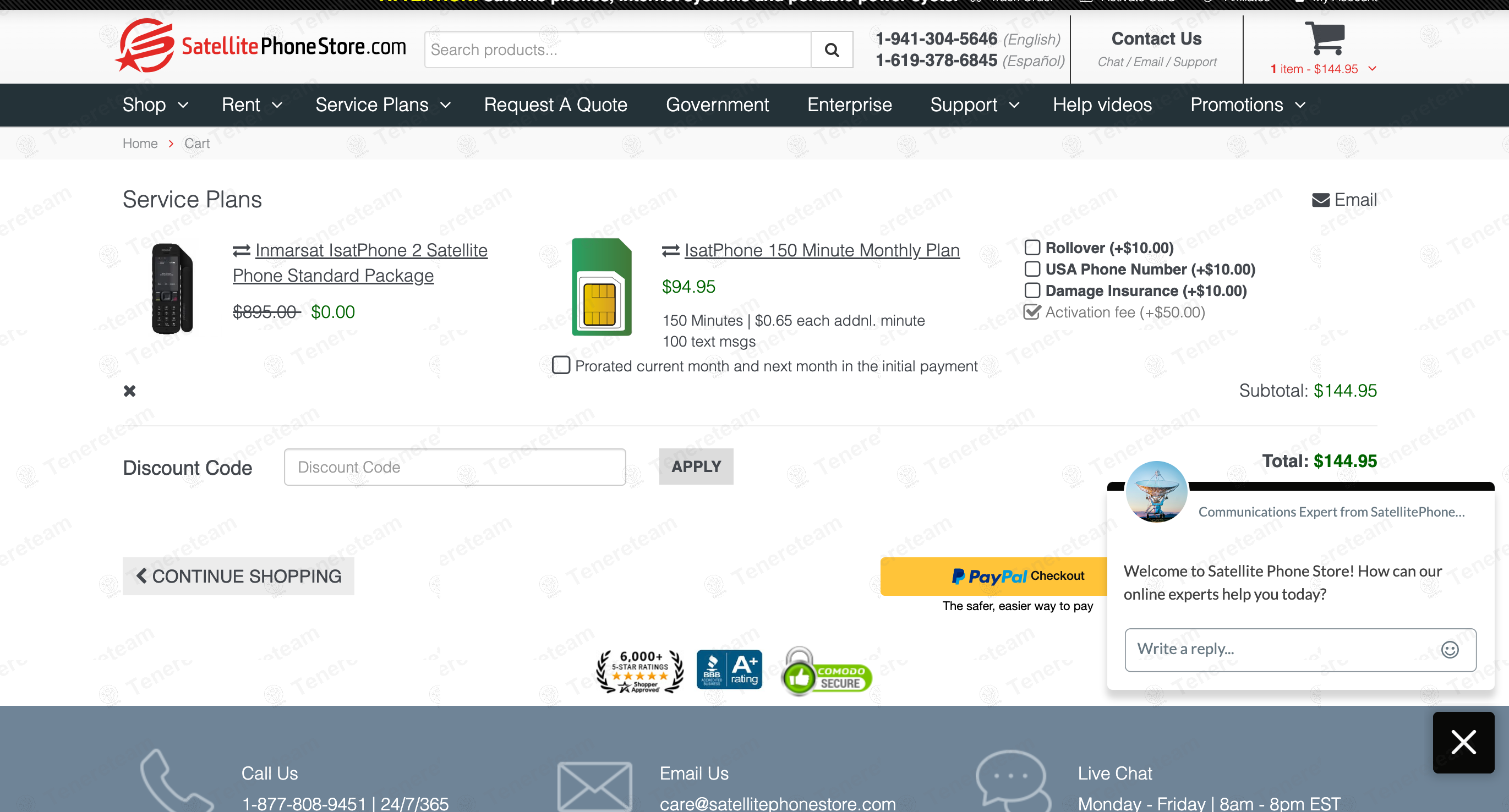The width and height of the screenshot is (1509, 812).
Task: Check Prorated current month option
Action: coord(561,365)
